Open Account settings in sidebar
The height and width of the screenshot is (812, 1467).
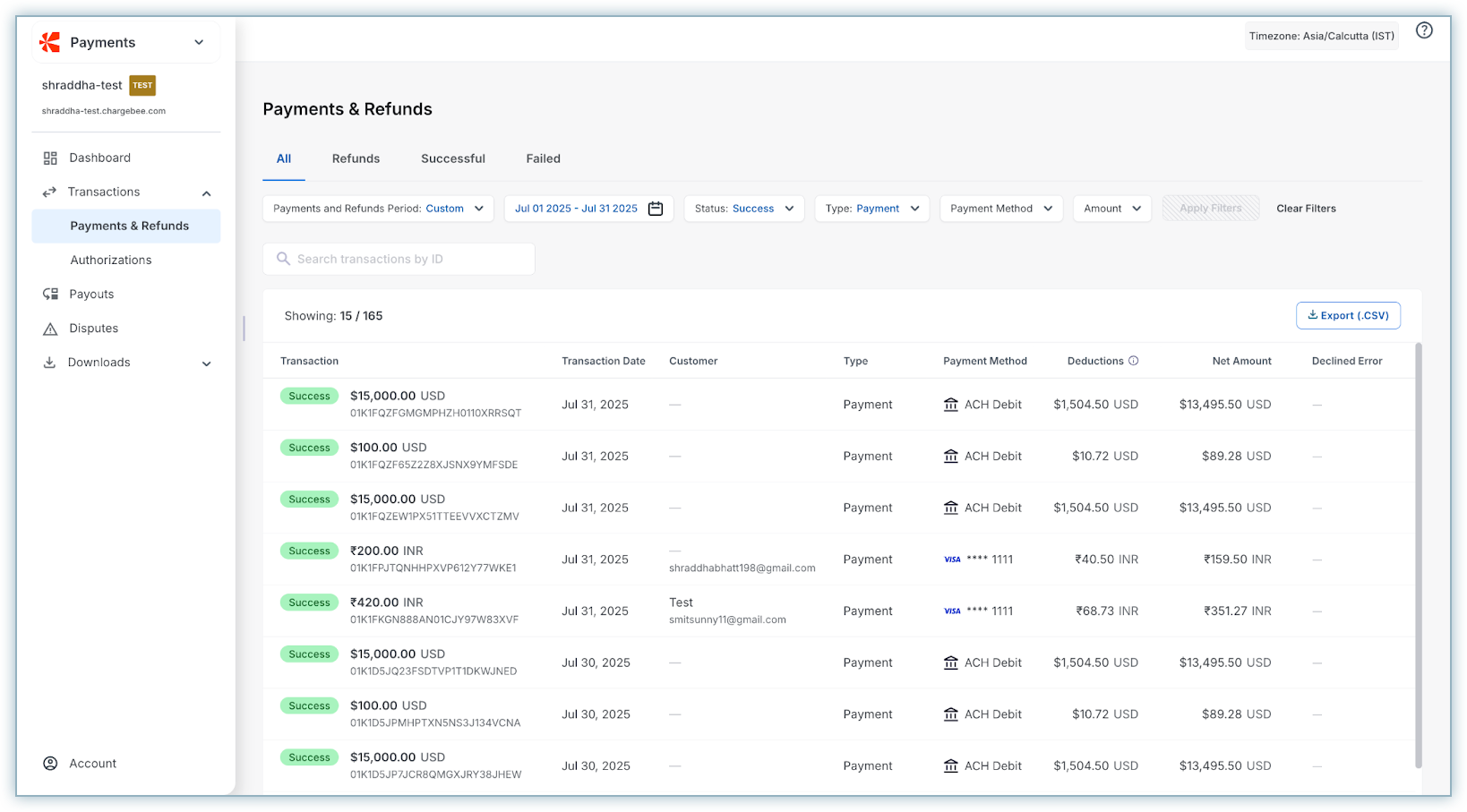pos(93,764)
